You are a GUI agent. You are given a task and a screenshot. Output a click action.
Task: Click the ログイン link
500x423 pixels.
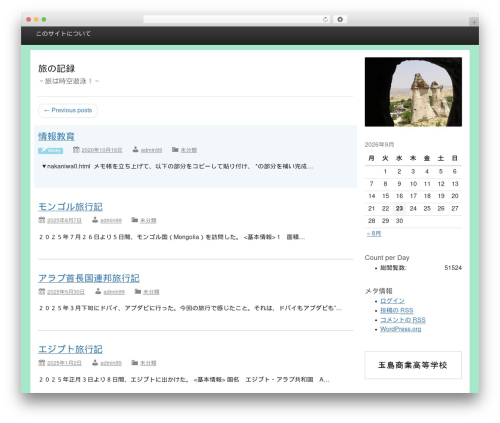coord(392,301)
